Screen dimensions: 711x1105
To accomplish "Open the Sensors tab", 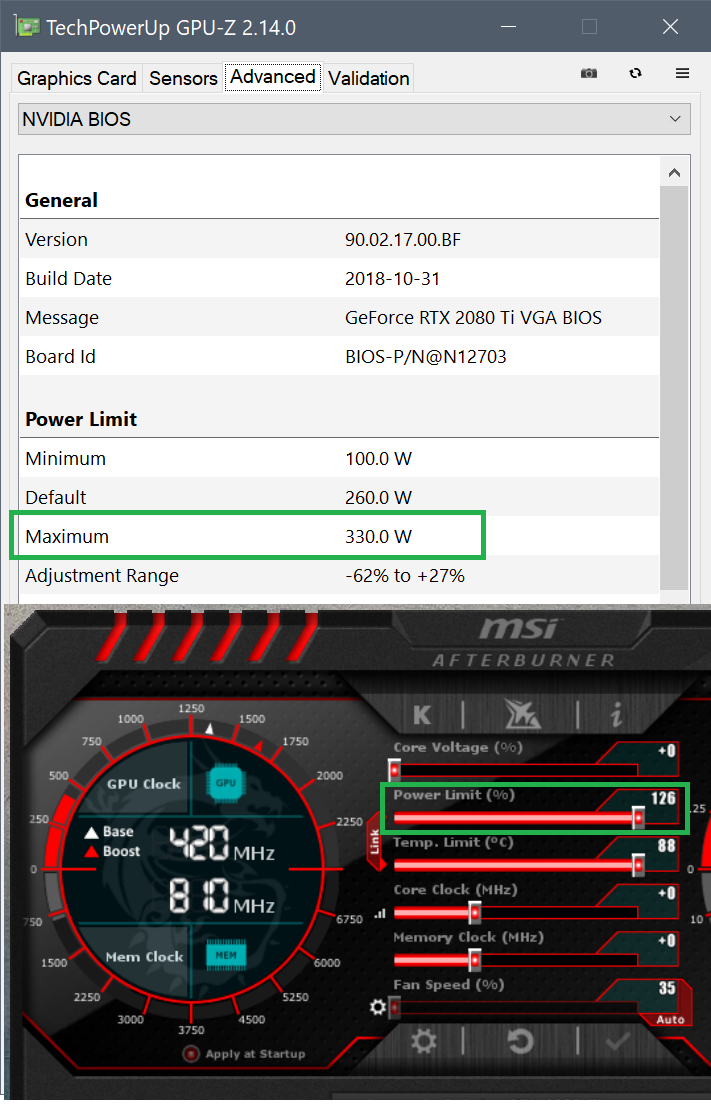I will click(183, 78).
